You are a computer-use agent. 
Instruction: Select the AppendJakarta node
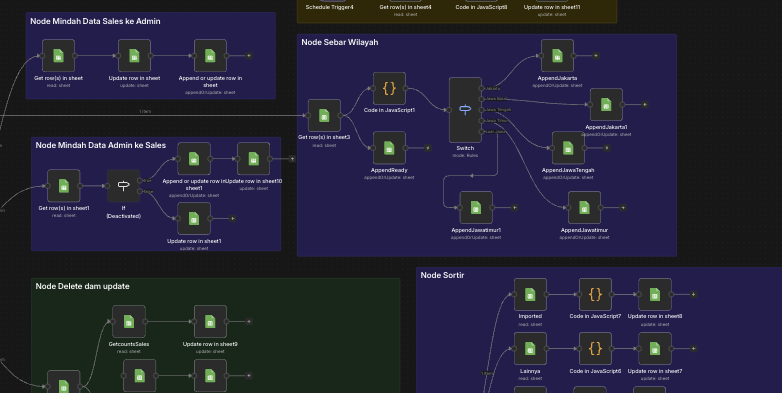557,56
